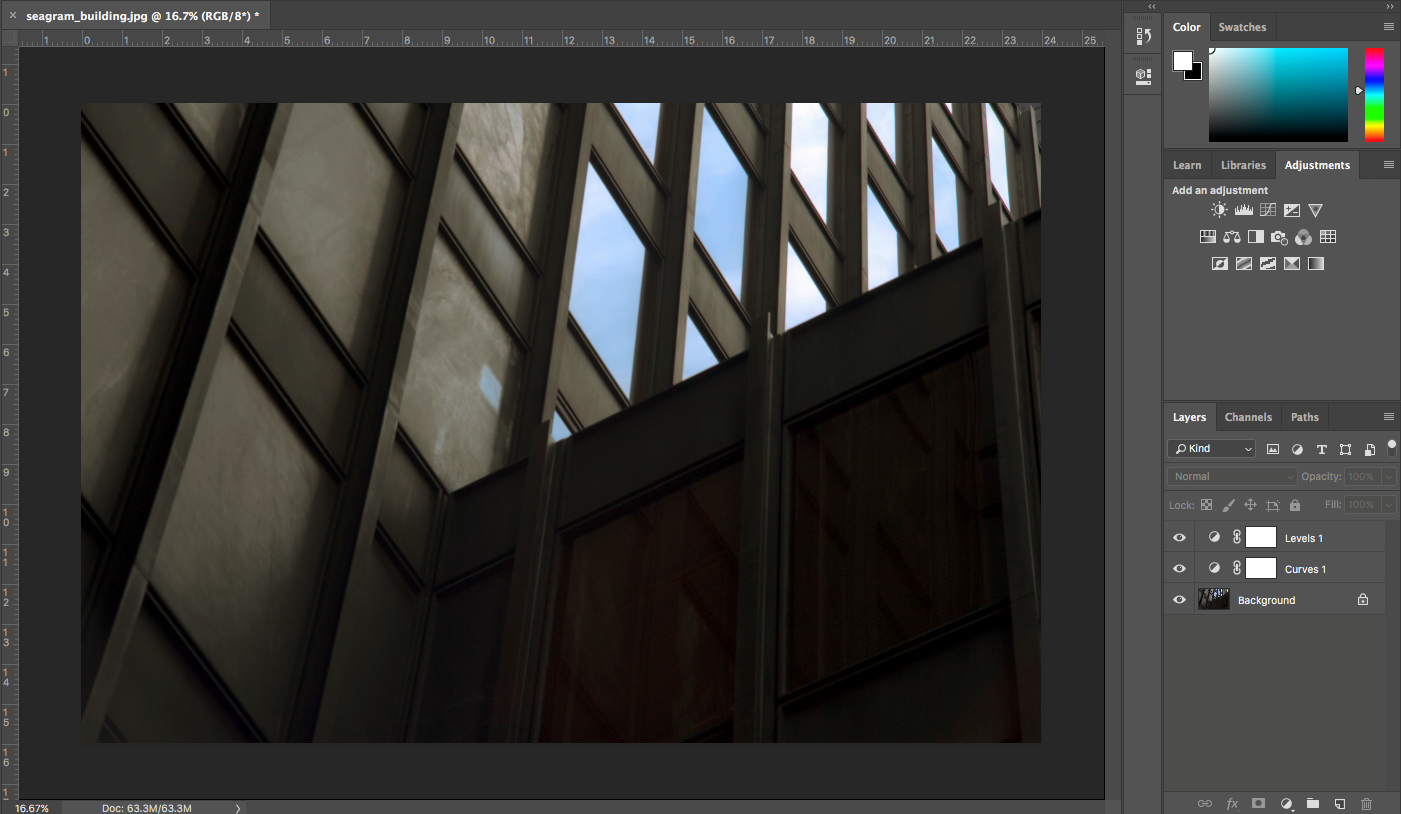Click the Color Balance scales icon
This screenshot has height=814, width=1401.
[x=1232, y=237]
